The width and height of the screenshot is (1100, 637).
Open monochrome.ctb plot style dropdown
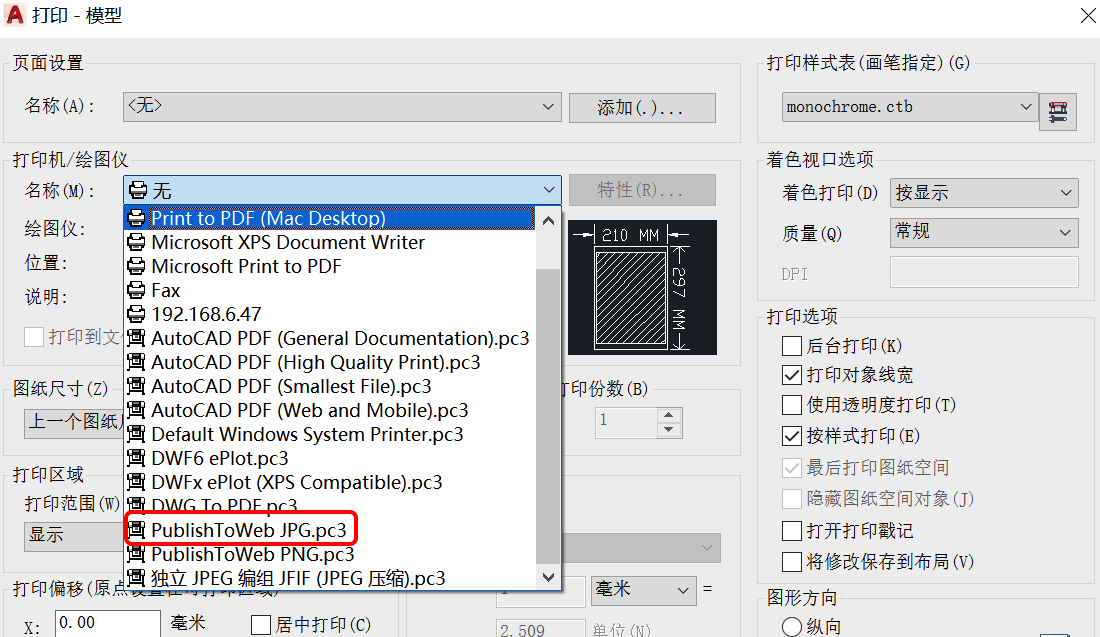point(910,107)
